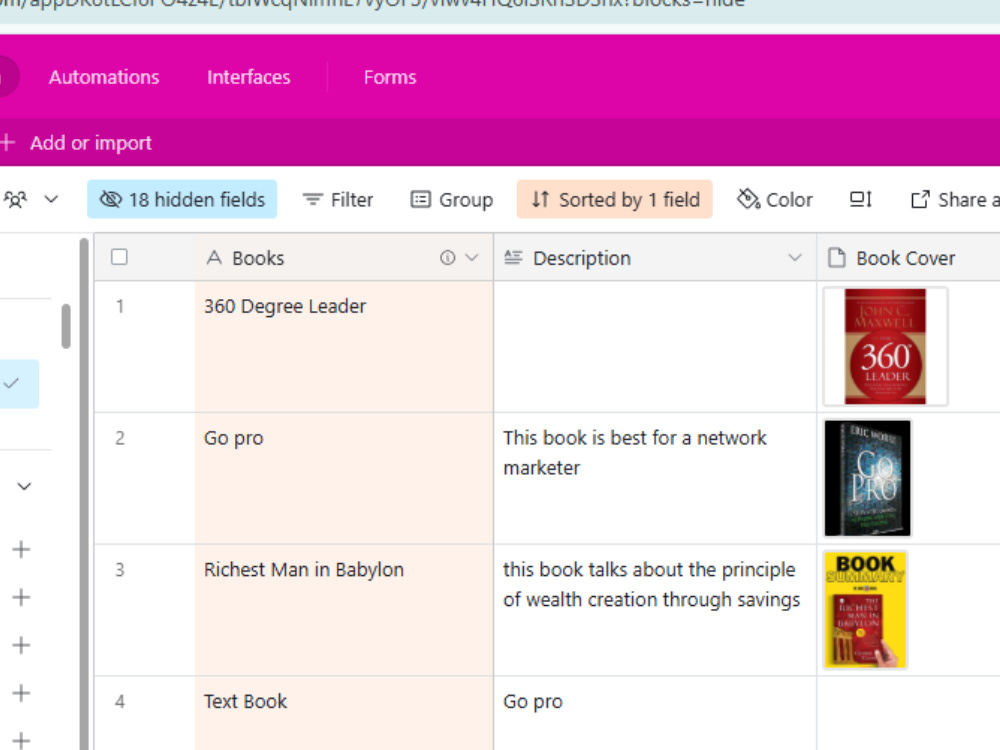Open the 360 Leader cover thumbnail

coord(885,346)
